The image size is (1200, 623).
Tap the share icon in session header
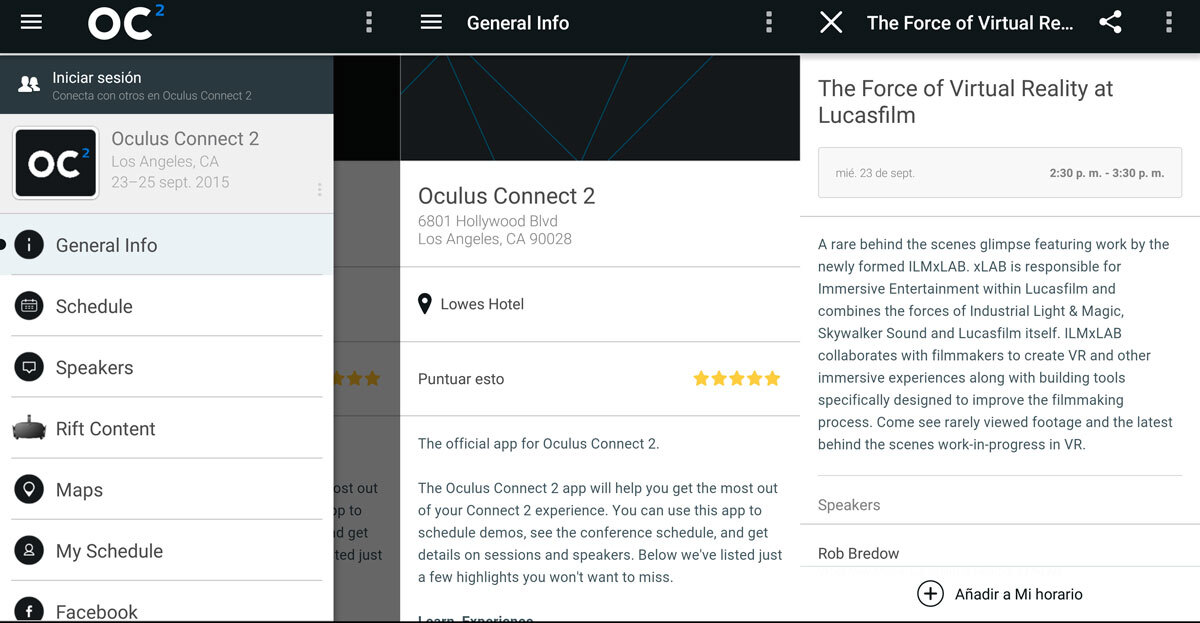point(1110,23)
